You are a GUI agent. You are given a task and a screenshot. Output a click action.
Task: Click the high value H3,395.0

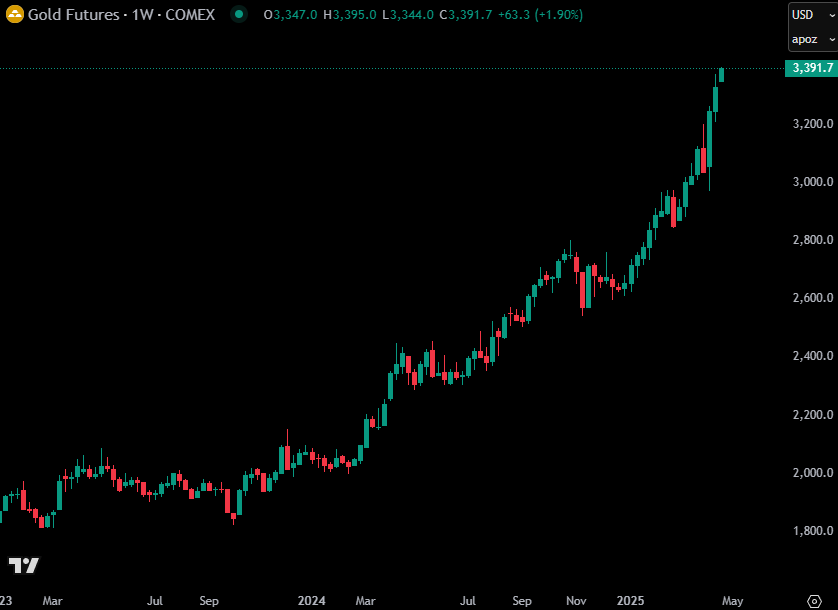click(350, 14)
